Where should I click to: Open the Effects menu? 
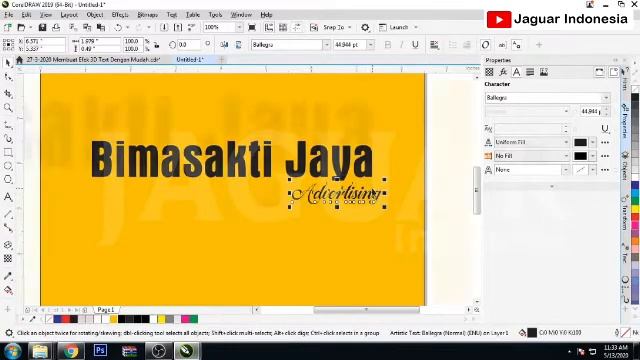point(120,15)
